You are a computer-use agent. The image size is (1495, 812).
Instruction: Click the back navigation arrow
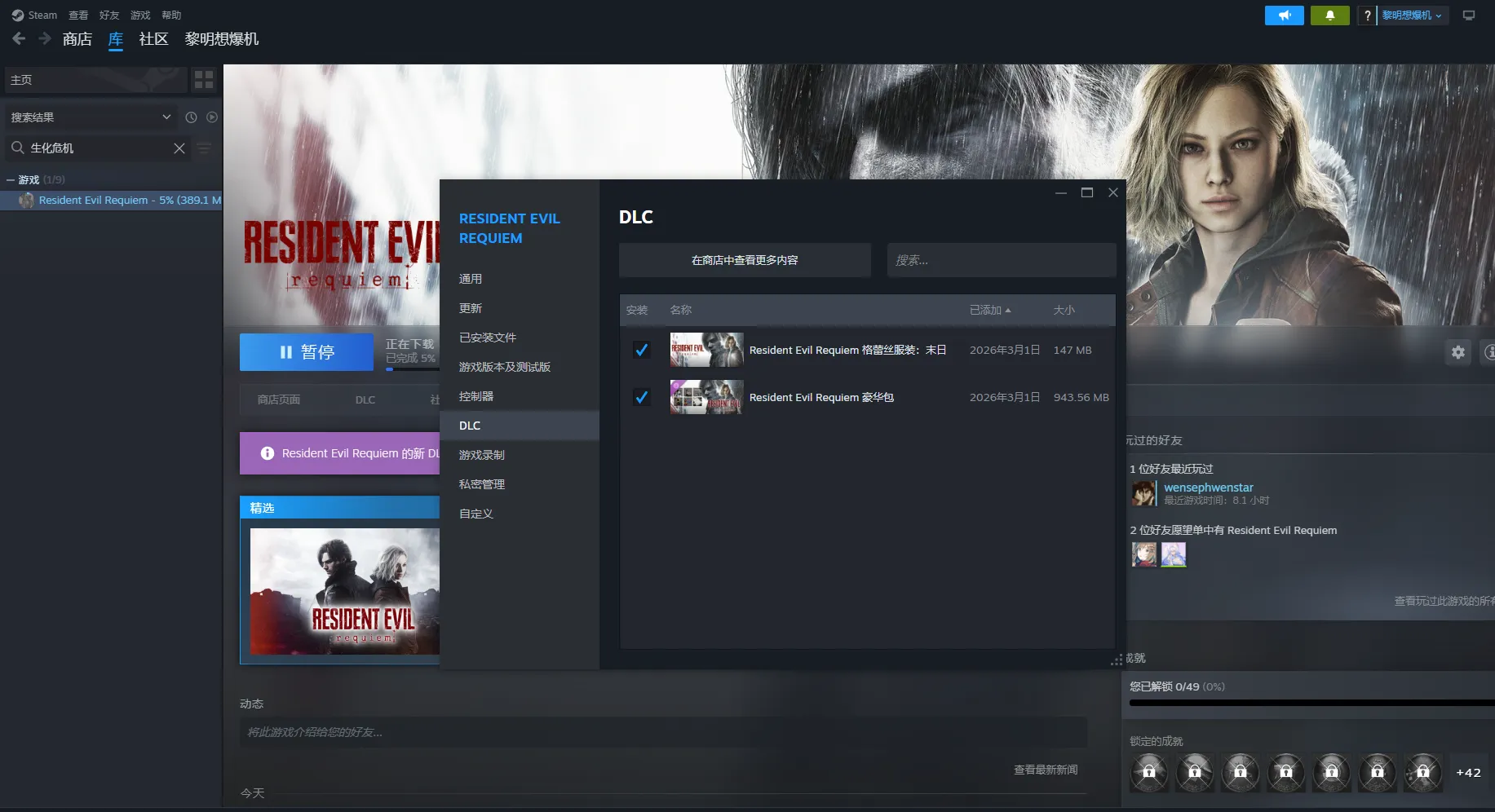19,38
